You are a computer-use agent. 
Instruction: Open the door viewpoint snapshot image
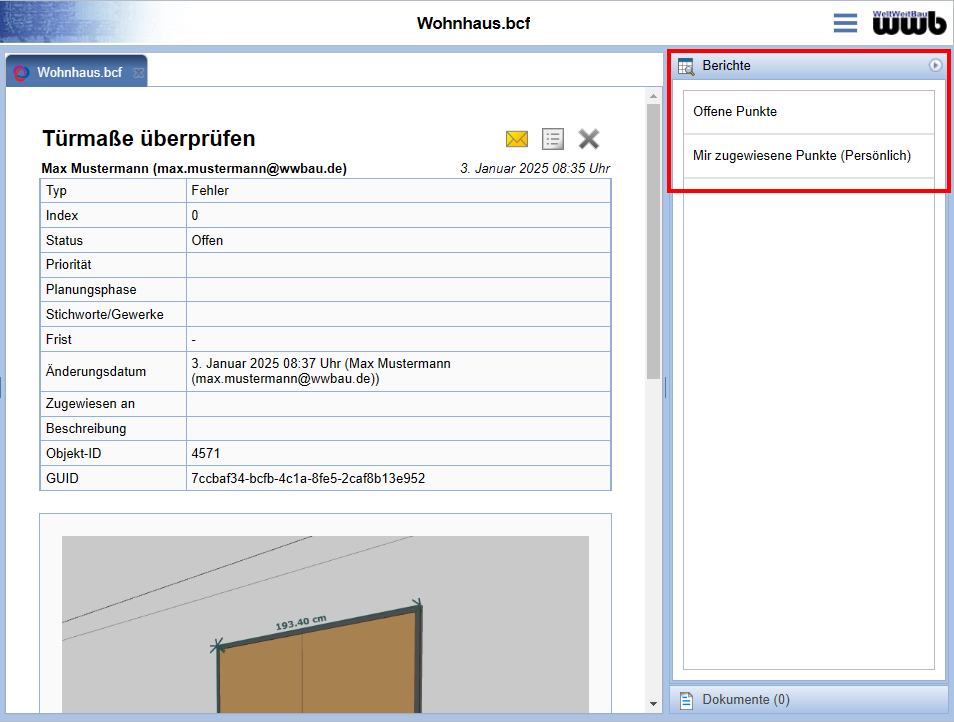(x=326, y=624)
